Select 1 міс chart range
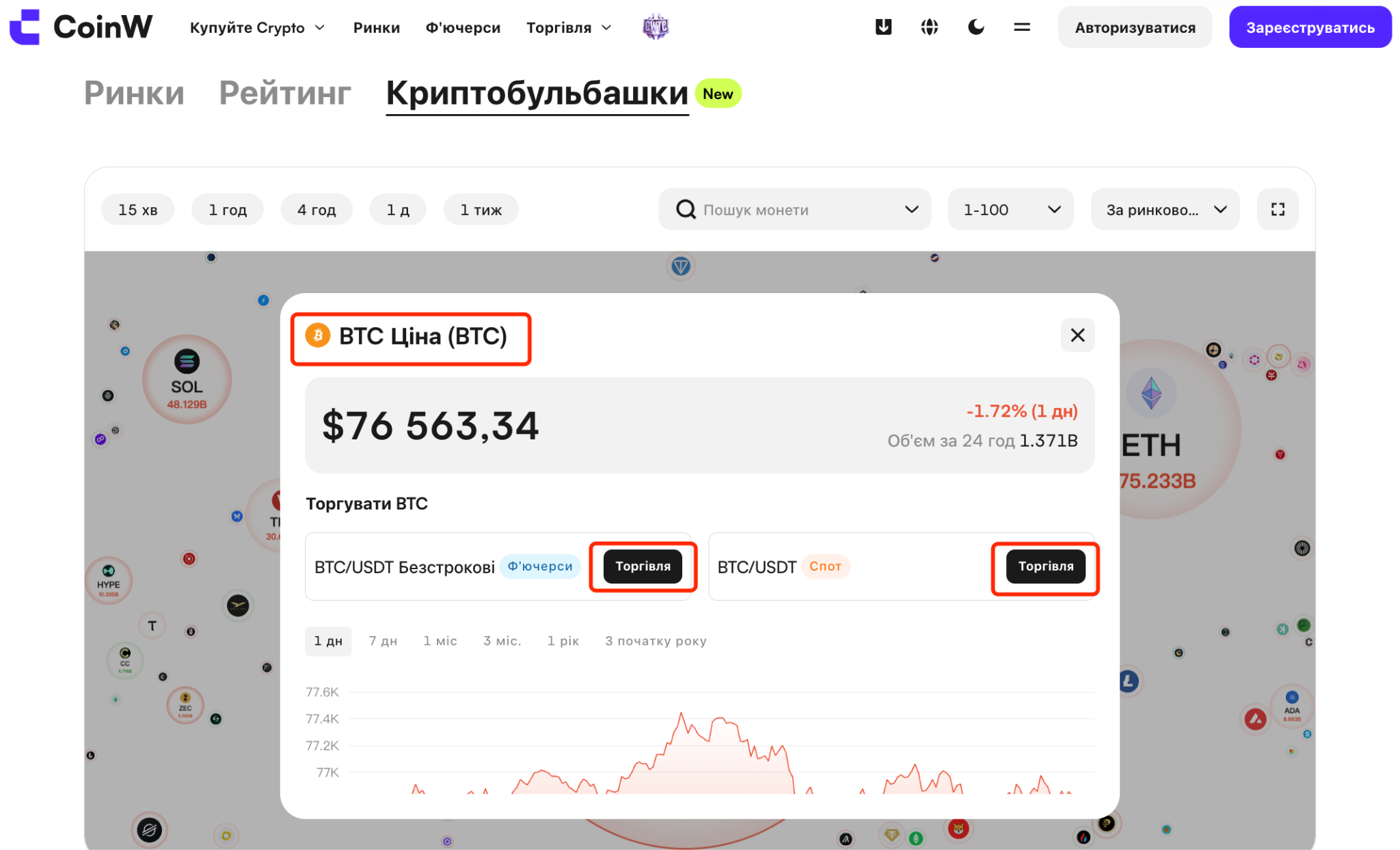The height and width of the screenshot is (850, 1400). [440, 641]
